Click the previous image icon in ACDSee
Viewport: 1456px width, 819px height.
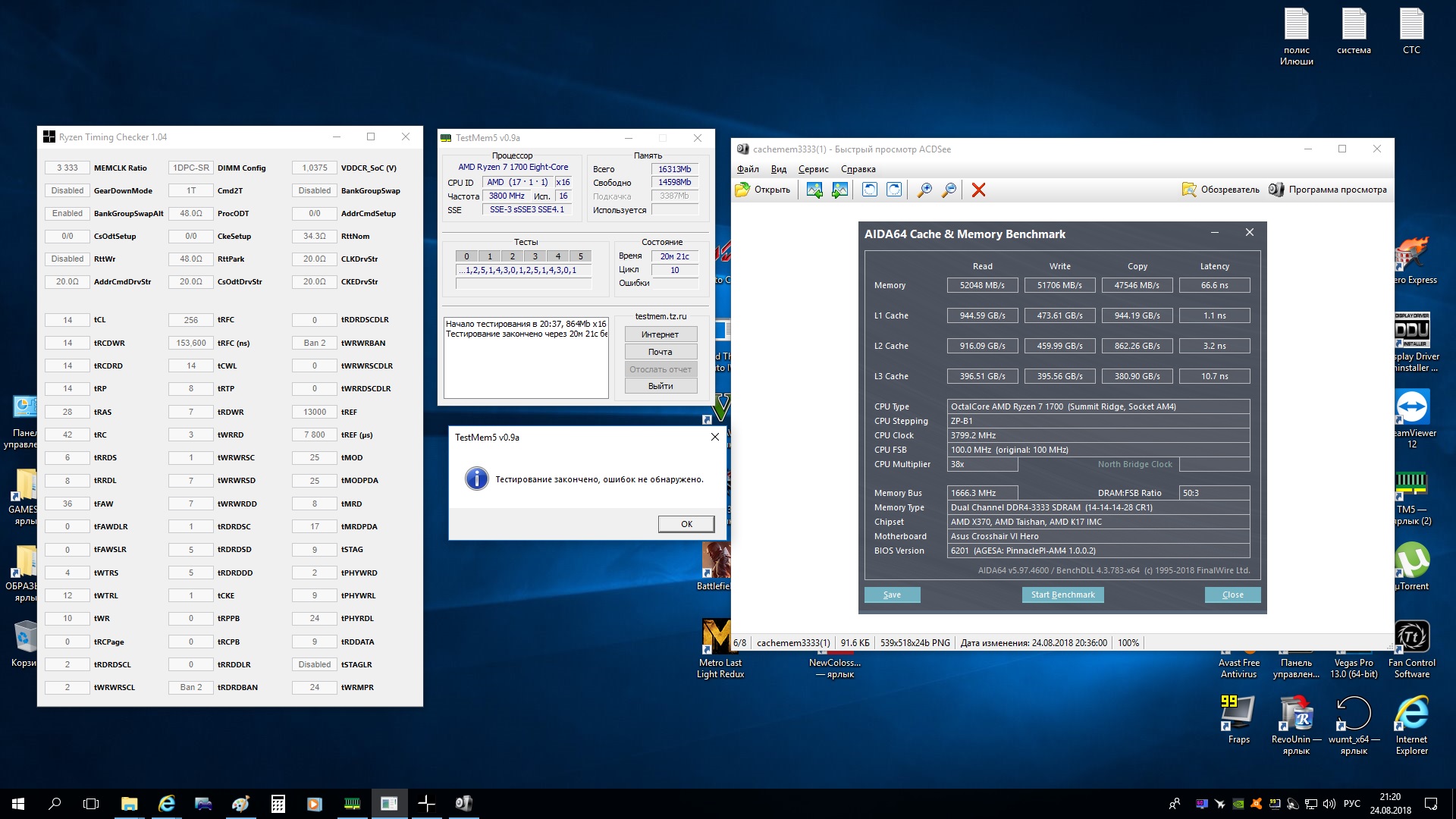pyautogui.click(x=814, y=190)
